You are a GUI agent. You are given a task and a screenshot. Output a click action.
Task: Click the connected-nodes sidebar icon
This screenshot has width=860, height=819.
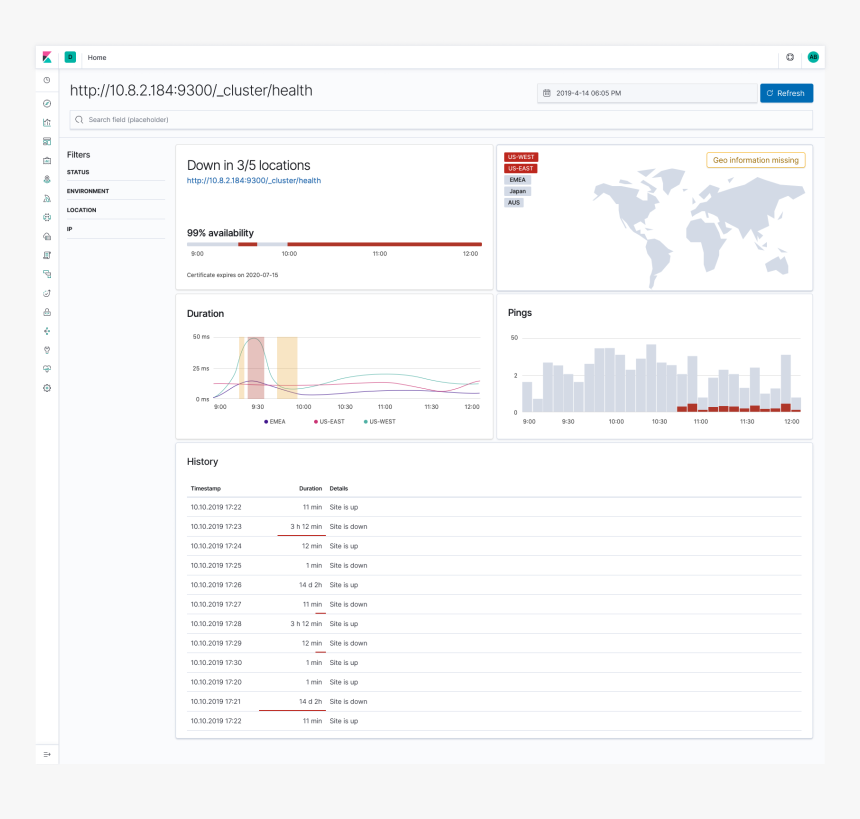pos(47,331)
